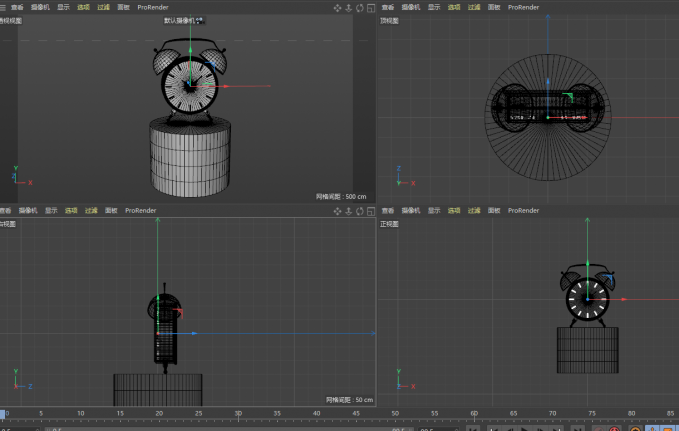Image resolution: width=679 pixels, height=431 pixels.
Task: Select the alarm clock face in front view
Action: [588, 299]
